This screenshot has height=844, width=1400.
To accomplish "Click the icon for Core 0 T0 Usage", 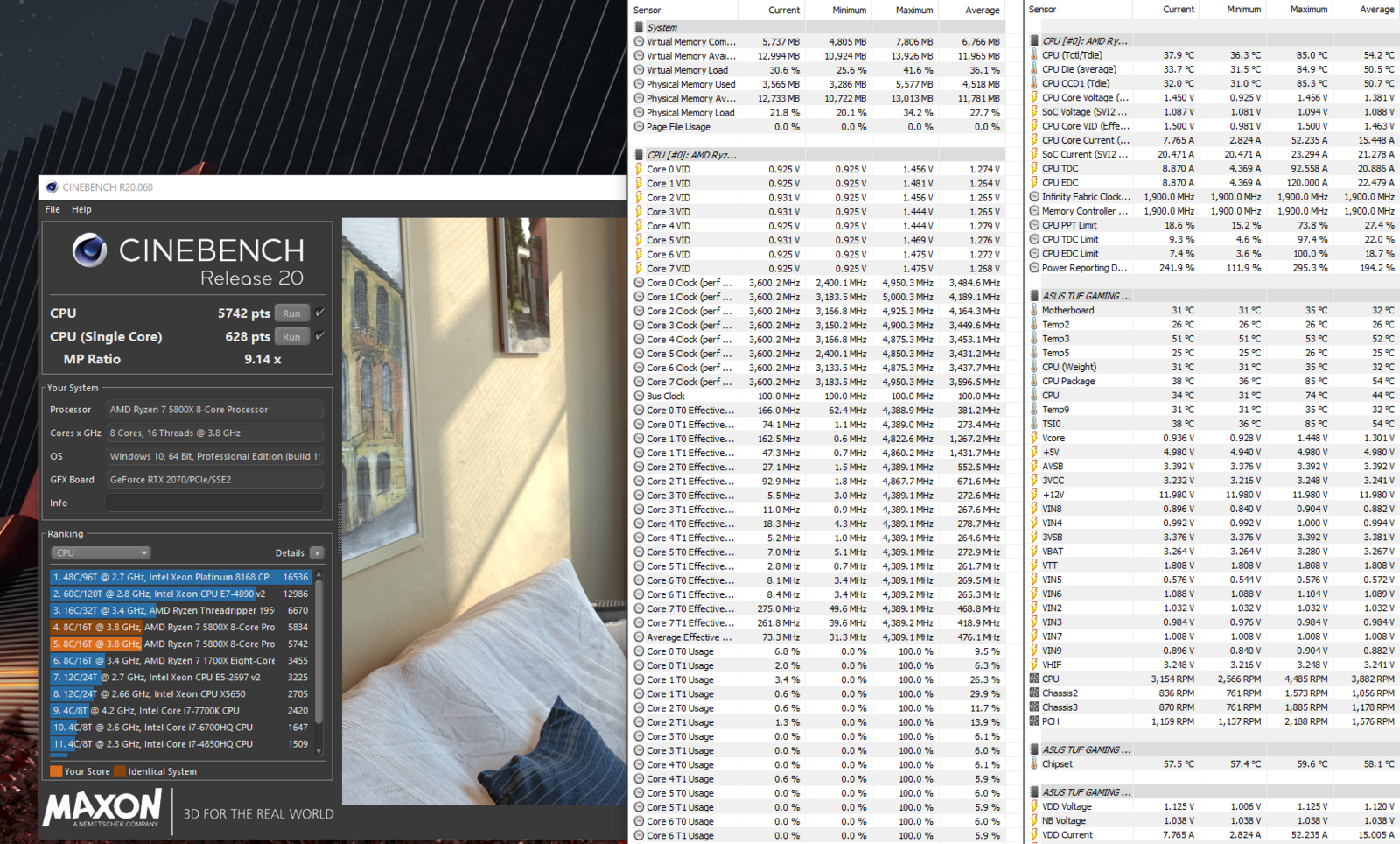I will (639, 651).
